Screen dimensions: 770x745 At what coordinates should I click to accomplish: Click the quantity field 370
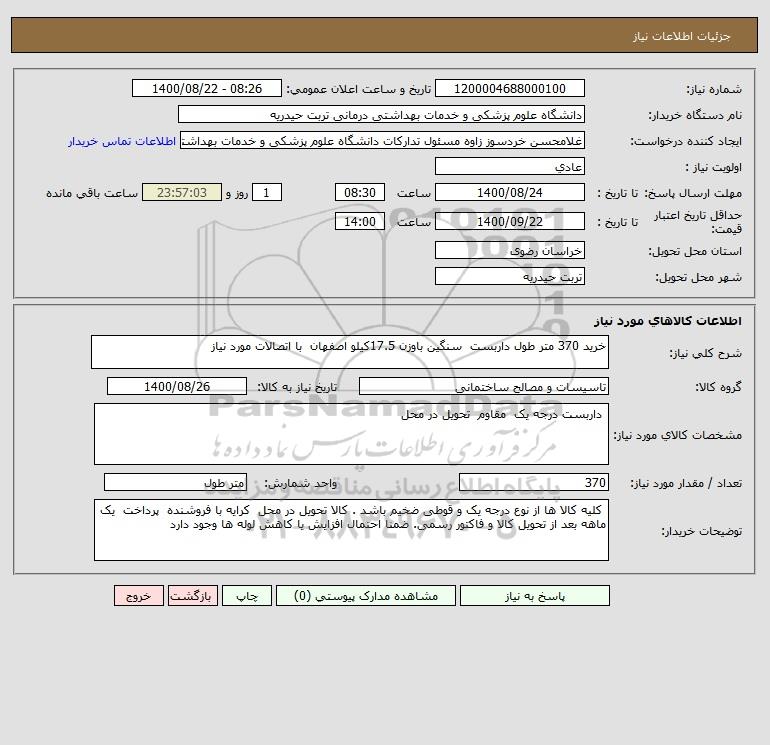tap(534, 482)
